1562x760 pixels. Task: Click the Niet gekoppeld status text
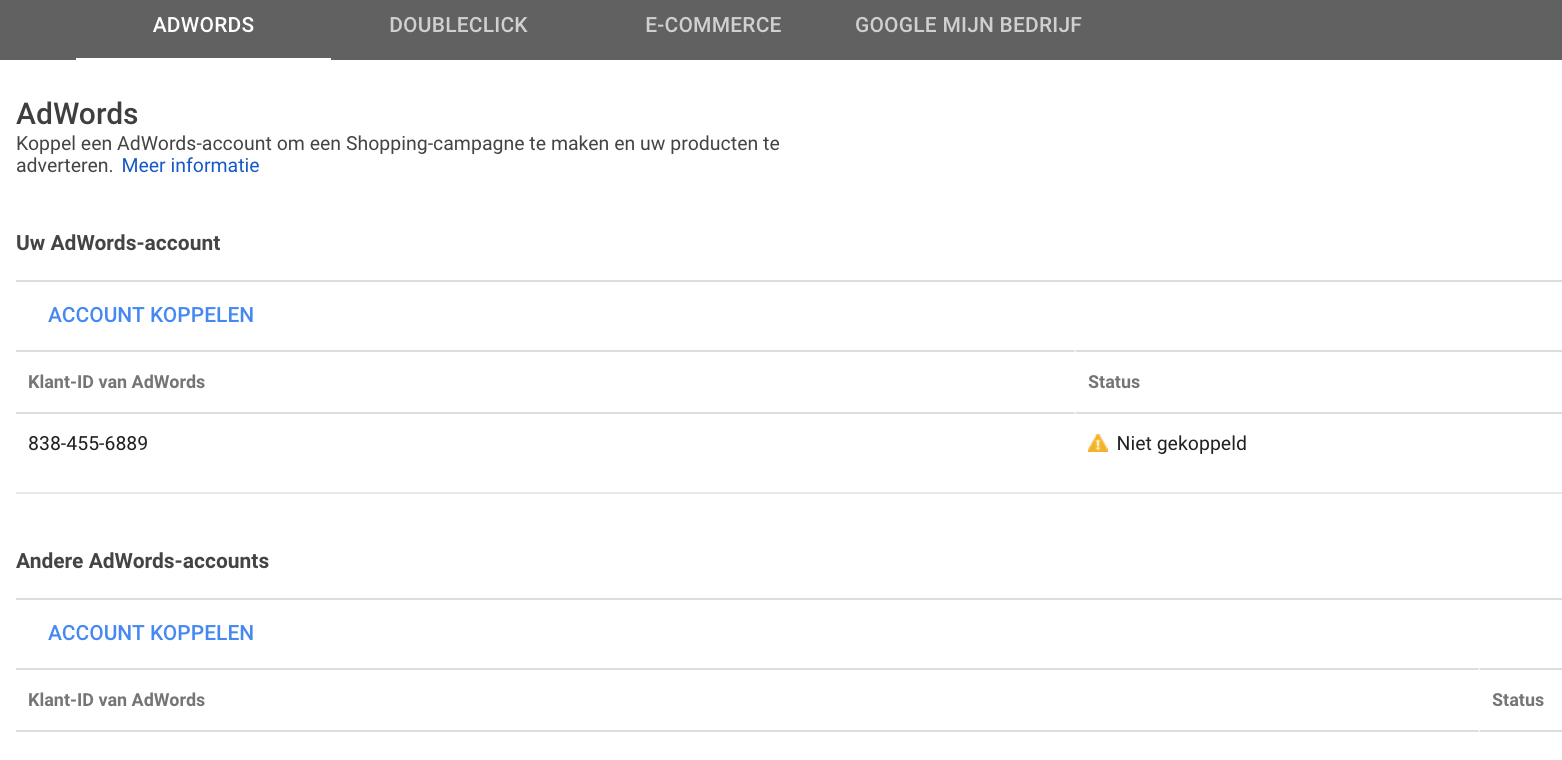[x=1181, y=443]
